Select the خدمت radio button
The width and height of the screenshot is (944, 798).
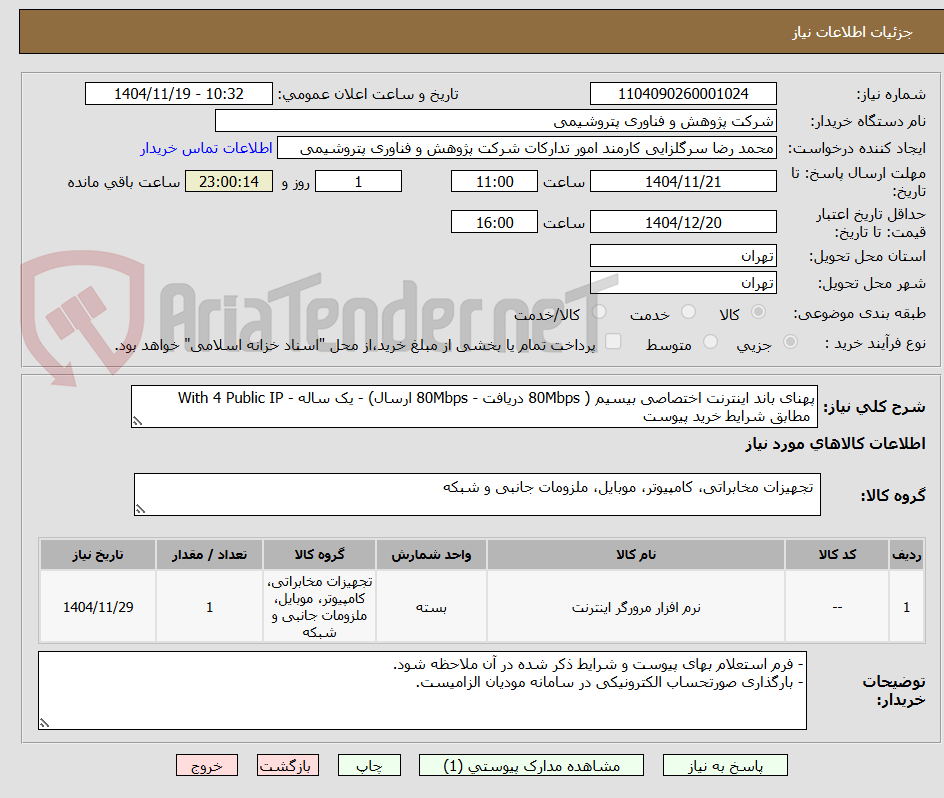688,311
